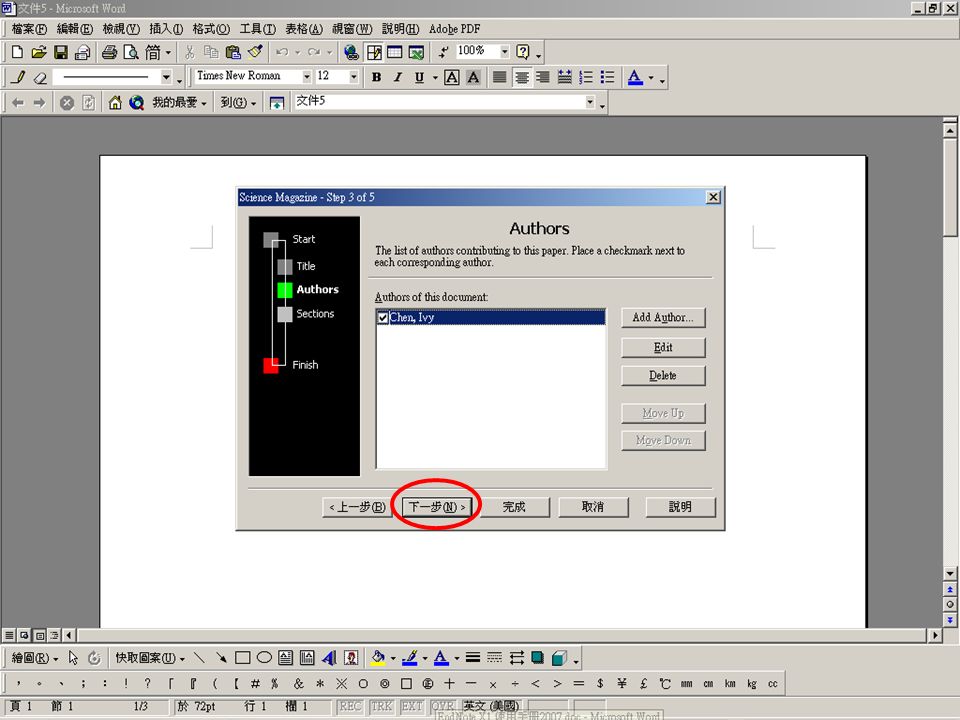The image size is (960, 720).
Task: Apply numbered list formatting
Action: pyautogui.click(x=586, y=78)
